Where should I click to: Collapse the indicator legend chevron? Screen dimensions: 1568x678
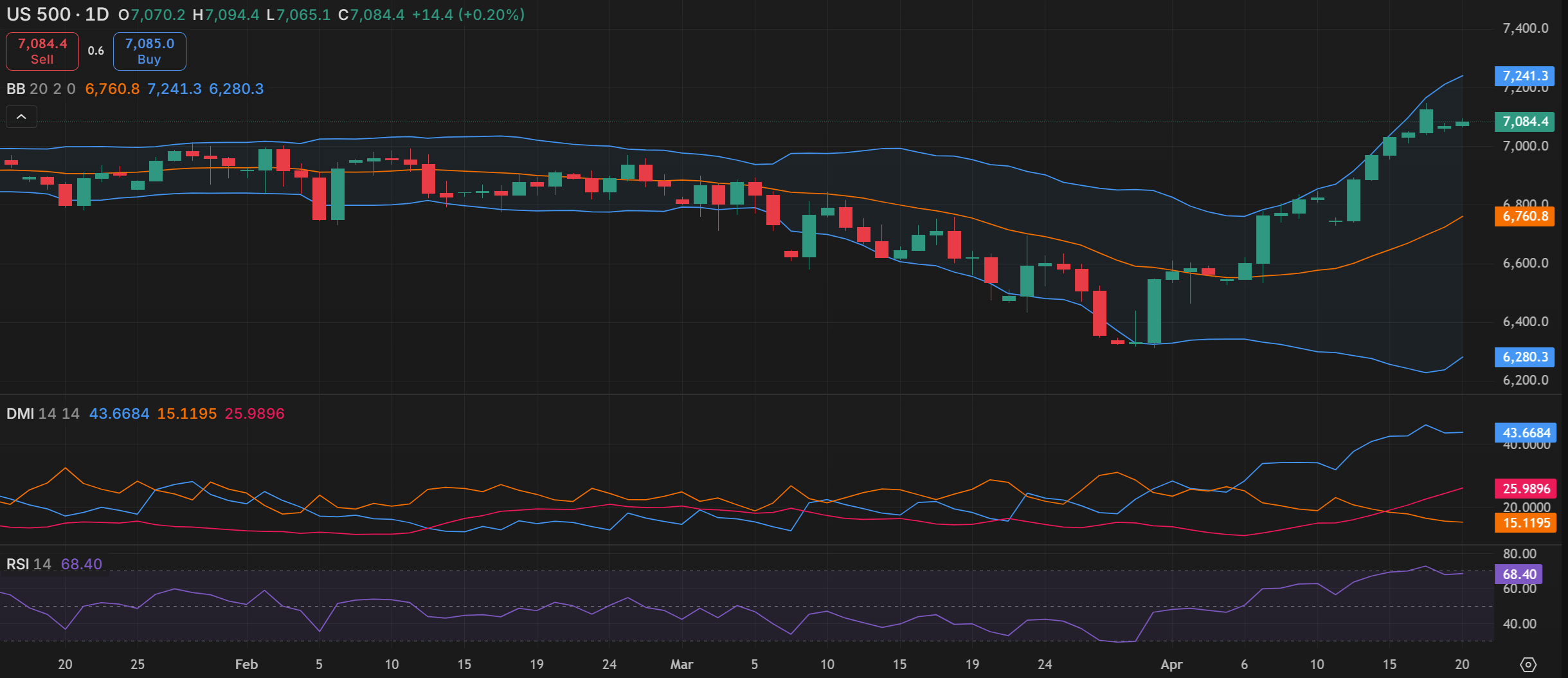pos(21,116)
